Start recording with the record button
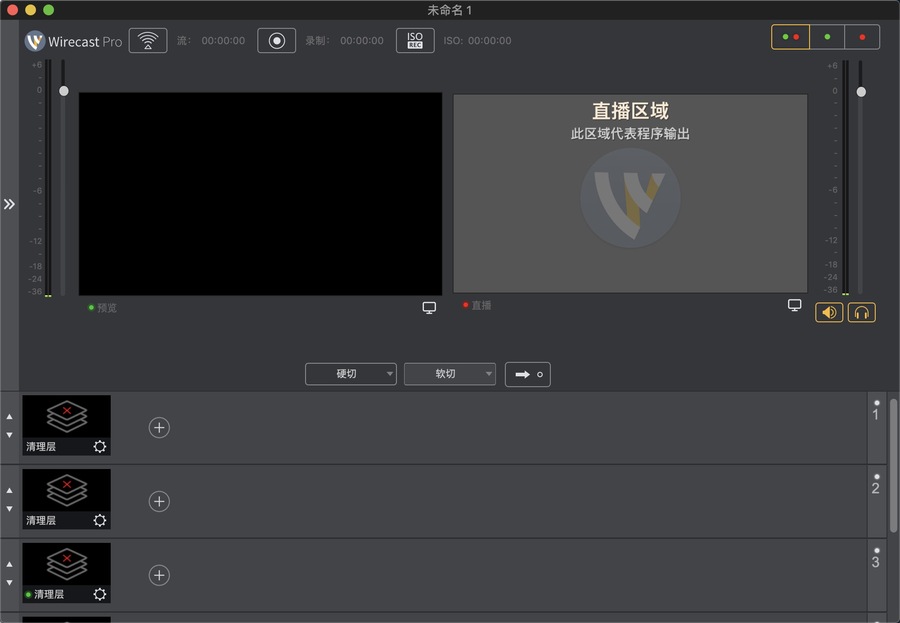 [x=277, y=41]
